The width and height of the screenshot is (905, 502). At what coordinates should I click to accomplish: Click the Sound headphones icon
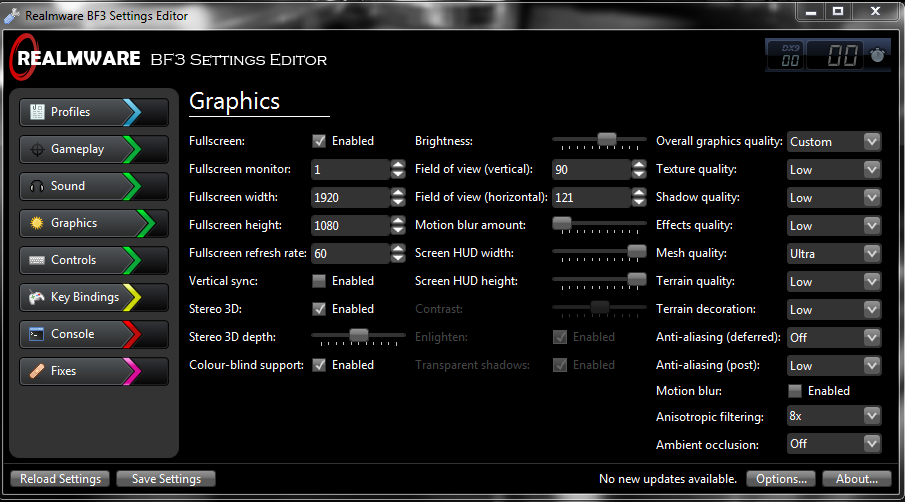[37, 186]
